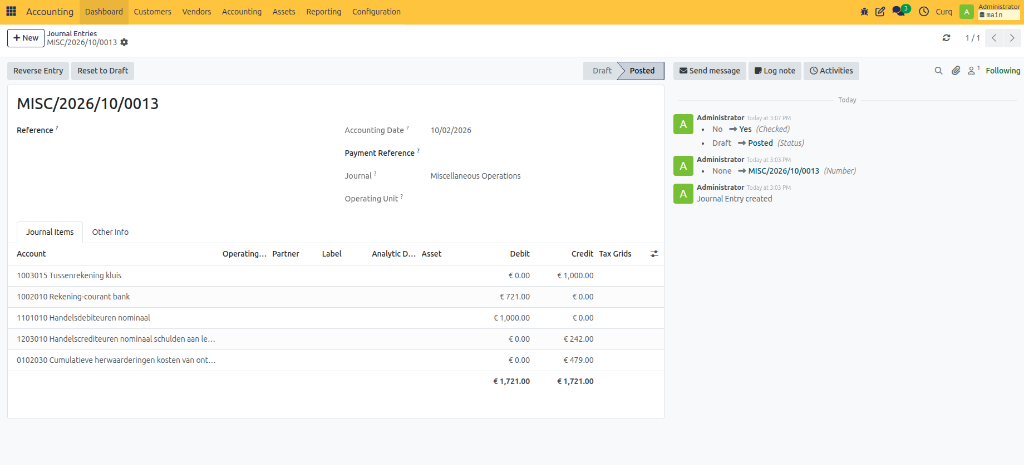Click the Tax Grids column header
The image size is (1024, 465).
click(x=615, y=254)
